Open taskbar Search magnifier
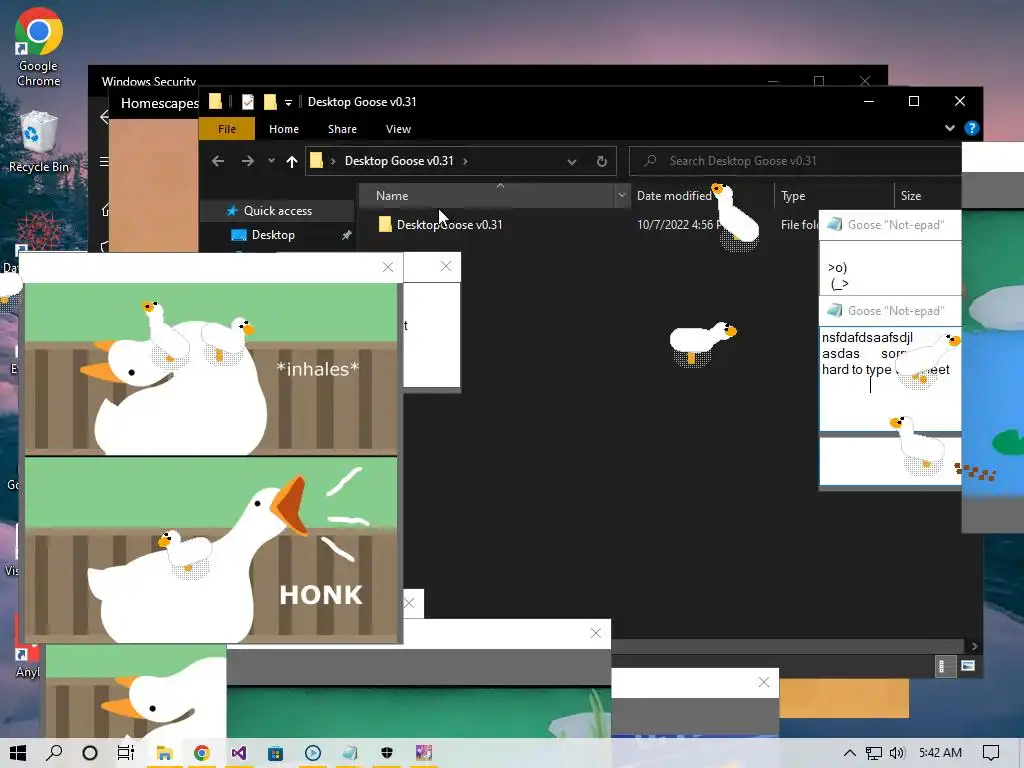This screenshot has width=1024, height=768. pyautogui.click(x=54, y=753)
